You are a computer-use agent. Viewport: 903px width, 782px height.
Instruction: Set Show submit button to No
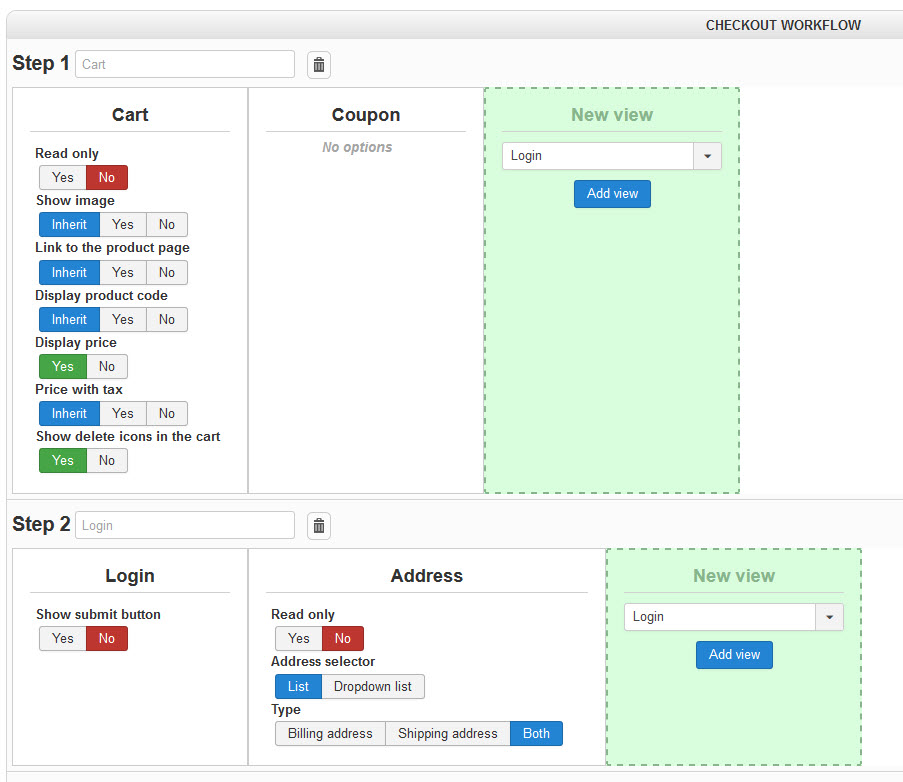pos(107,639)
